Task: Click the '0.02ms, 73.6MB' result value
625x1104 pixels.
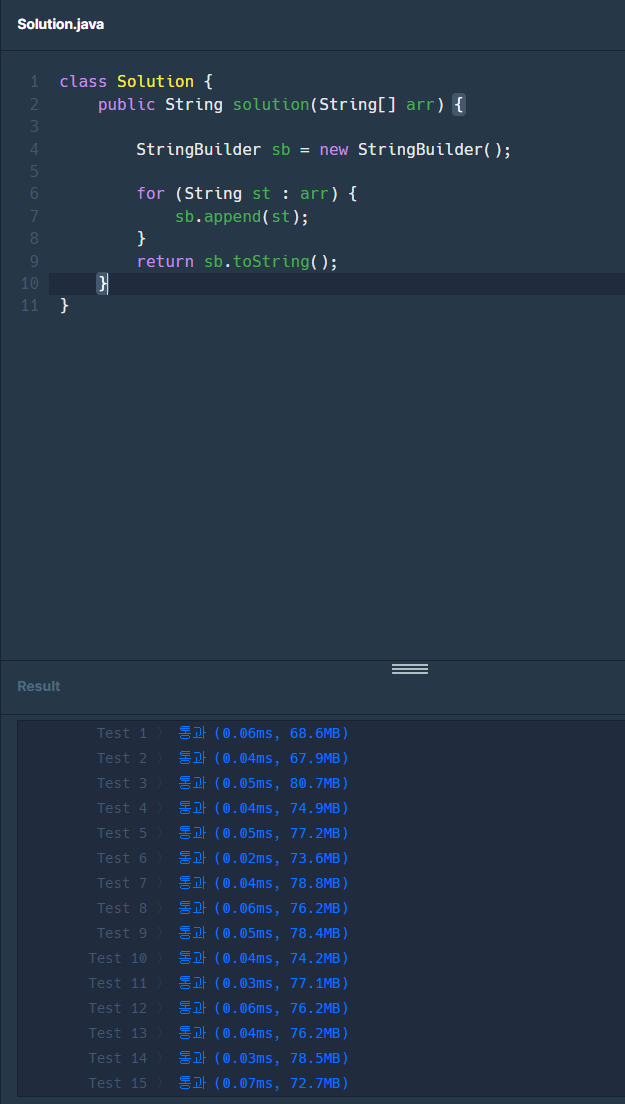Action: [x=281, y=858]
